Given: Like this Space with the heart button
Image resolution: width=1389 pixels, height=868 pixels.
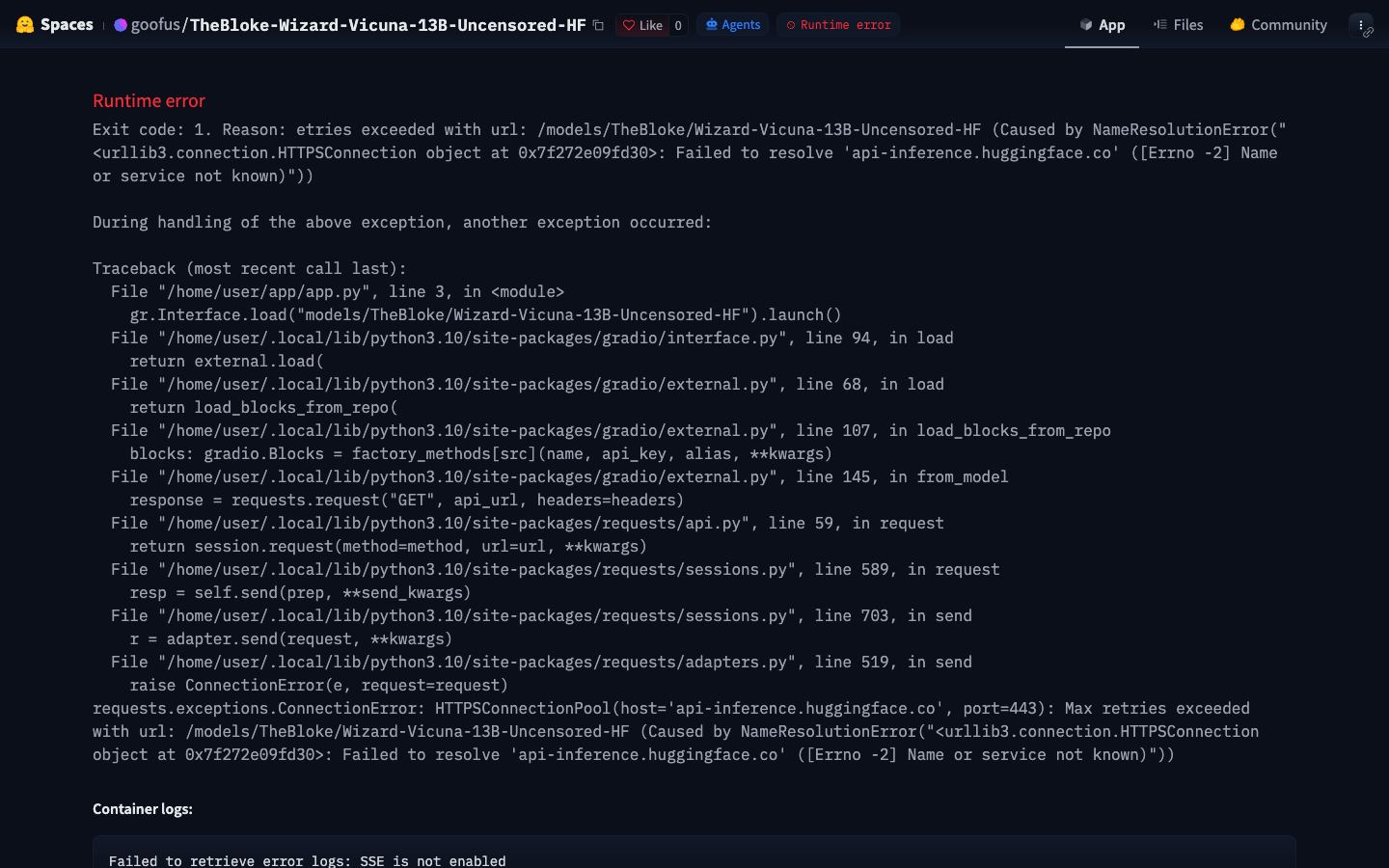Looking at the screenshot, I should tap(642, 25).
